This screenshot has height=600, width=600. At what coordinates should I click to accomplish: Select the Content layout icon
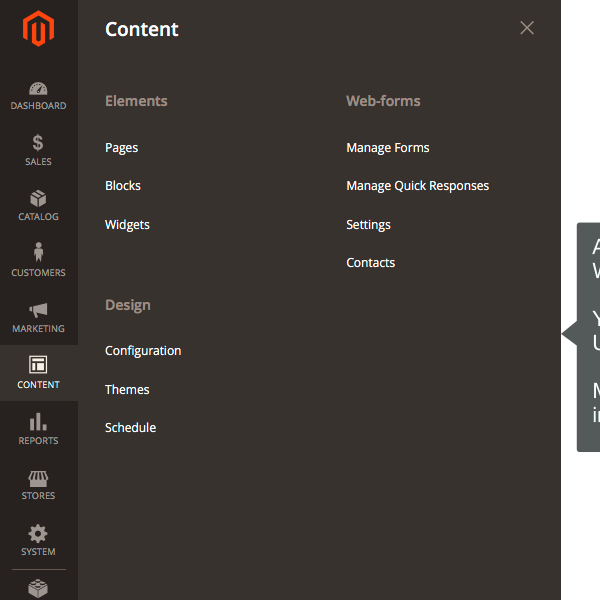tap(38, 365)
